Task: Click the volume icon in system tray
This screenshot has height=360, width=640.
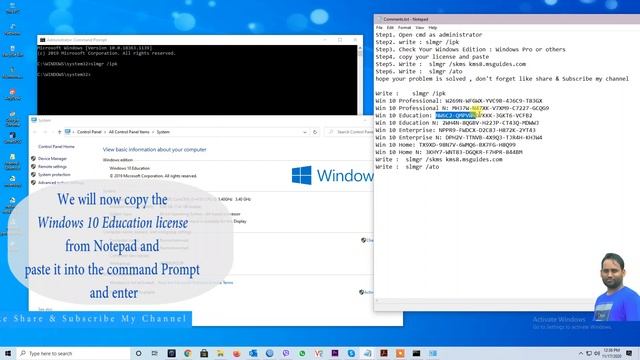Action: [x=597, y=353]
